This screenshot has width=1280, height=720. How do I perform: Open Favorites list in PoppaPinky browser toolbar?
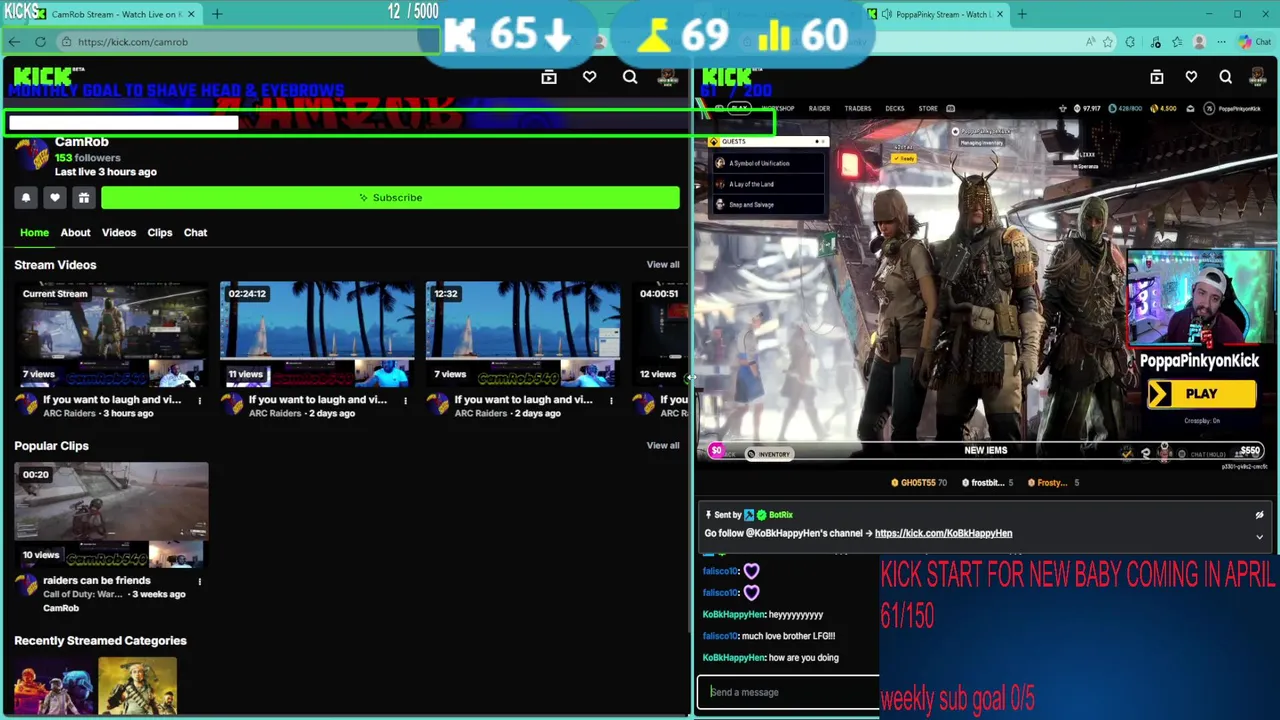tap(1177, 42)
